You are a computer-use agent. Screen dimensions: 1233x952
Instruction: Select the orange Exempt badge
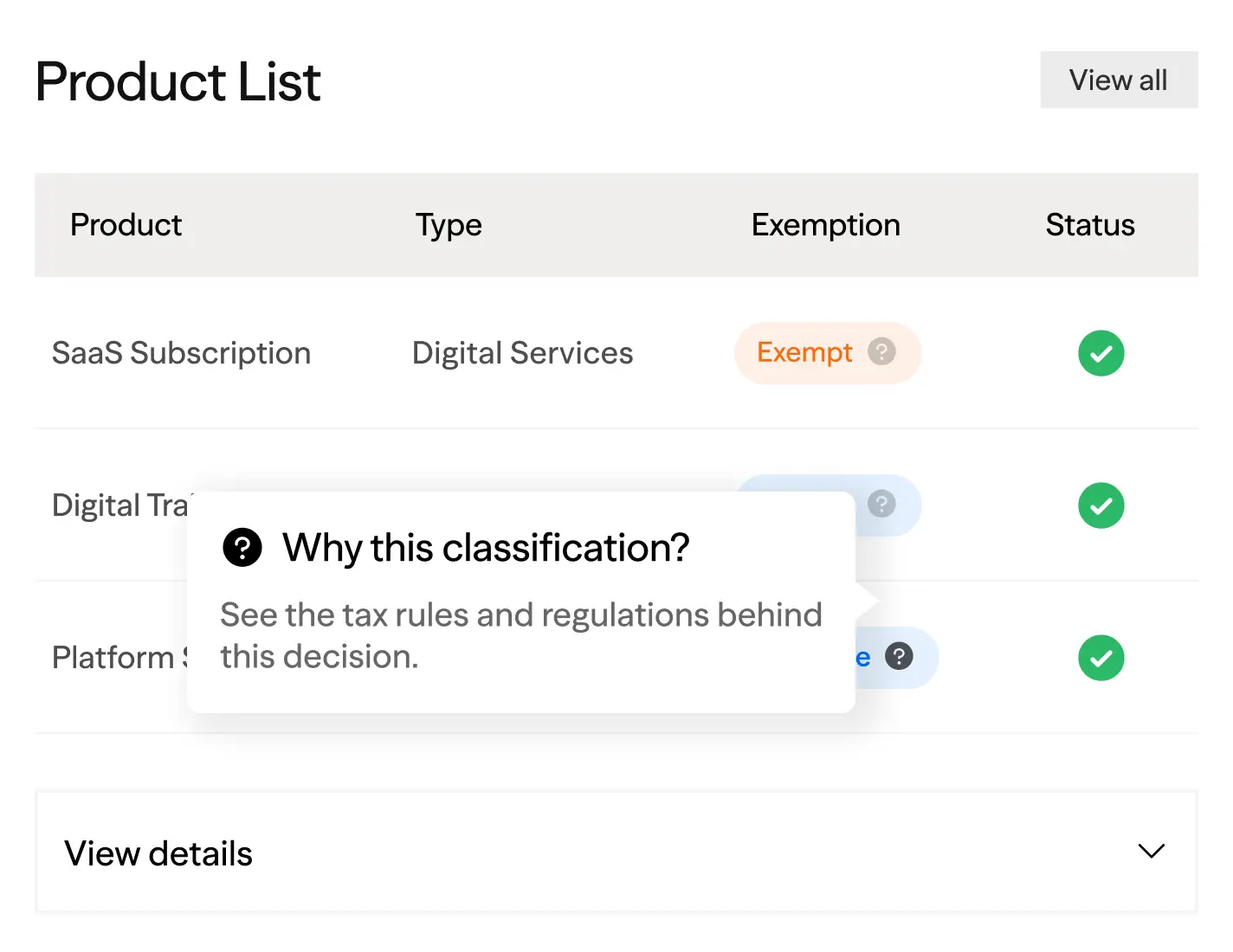coord(804,353)
